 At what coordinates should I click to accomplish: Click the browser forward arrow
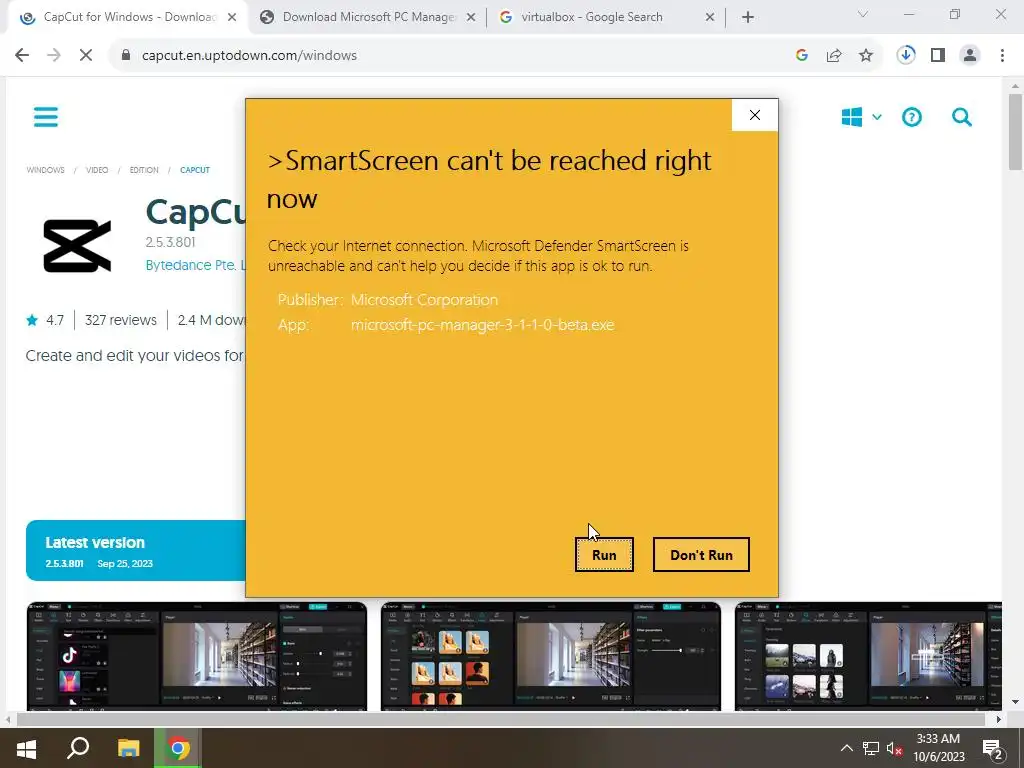pyautogui.click(x=54, y=56)
